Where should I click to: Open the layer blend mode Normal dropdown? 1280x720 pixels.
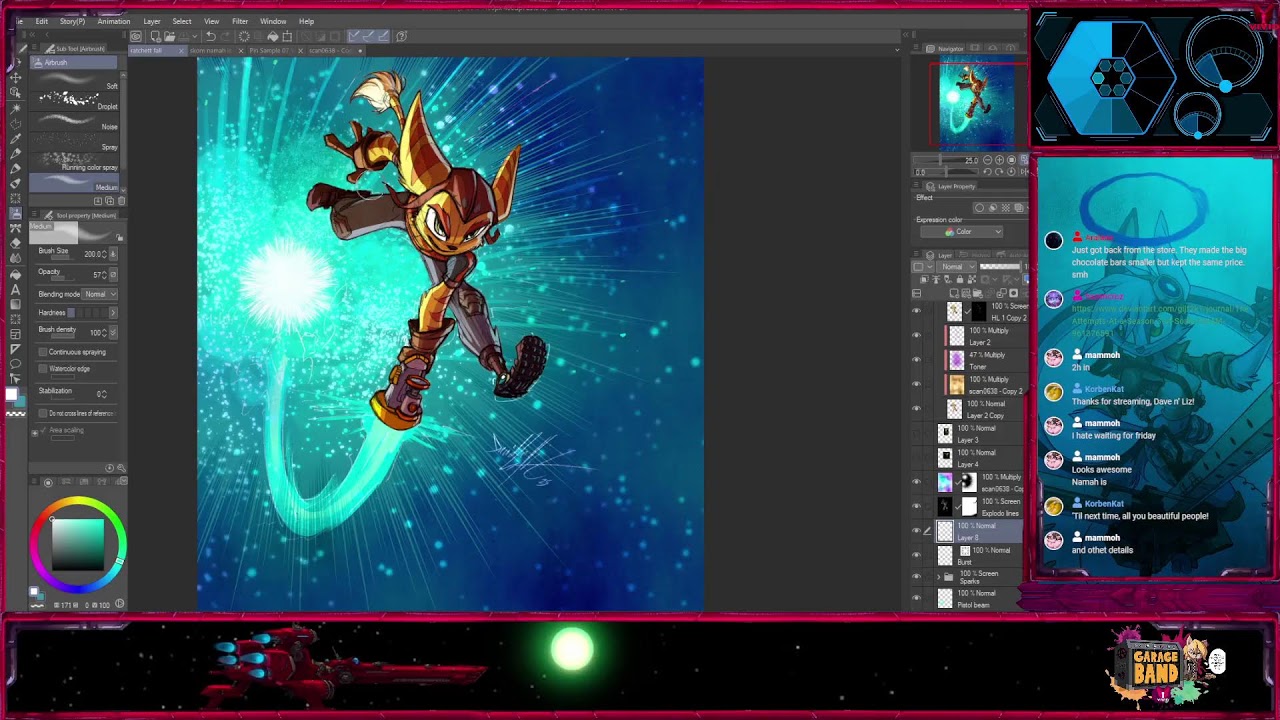tap(957, 267)
